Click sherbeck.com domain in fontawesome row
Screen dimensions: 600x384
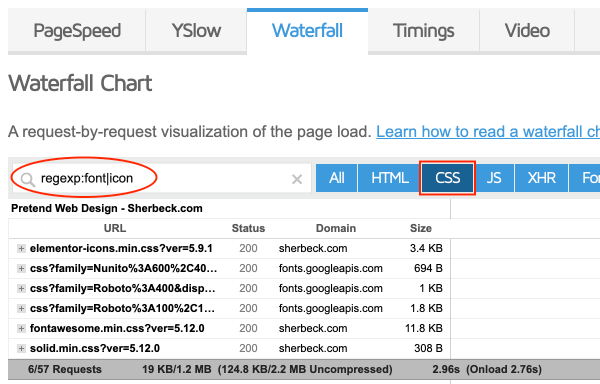click(x=313, y=329)
